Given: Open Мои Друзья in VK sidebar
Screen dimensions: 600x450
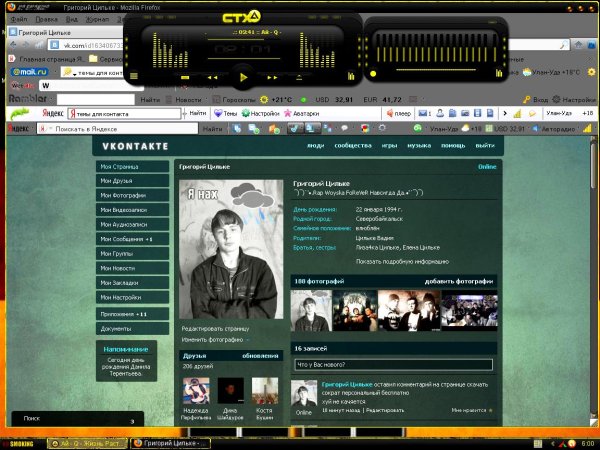Looking at the screenshot, I should [132, 181].
